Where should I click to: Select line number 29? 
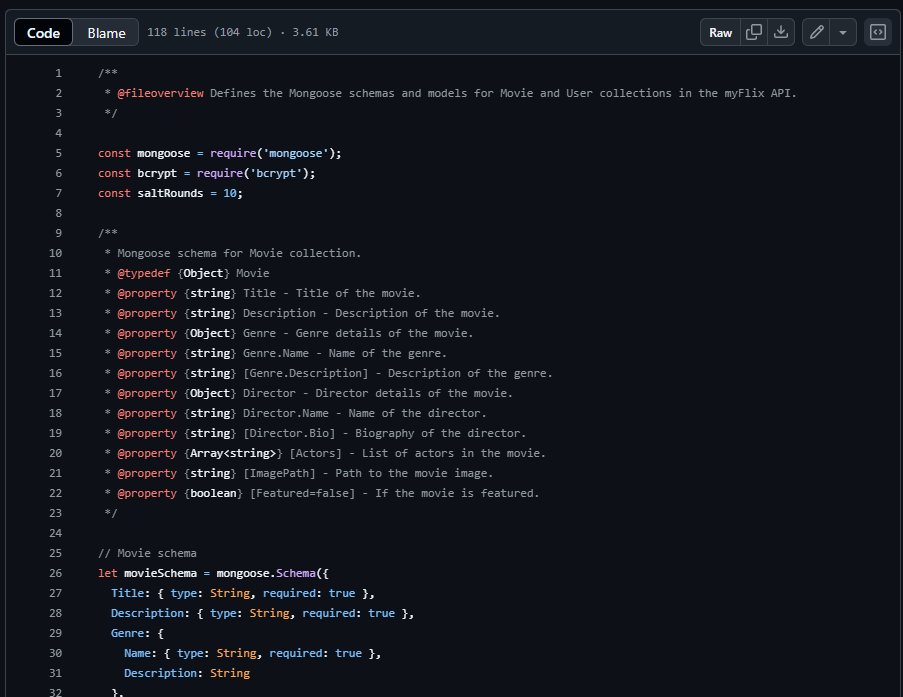click(x=55, y=633)
